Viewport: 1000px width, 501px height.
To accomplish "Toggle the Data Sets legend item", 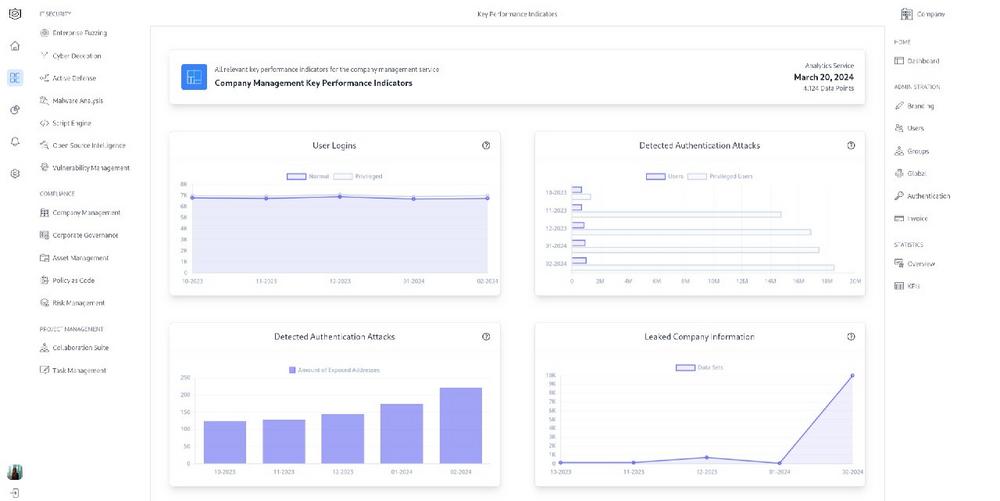I will coord(699,368).
